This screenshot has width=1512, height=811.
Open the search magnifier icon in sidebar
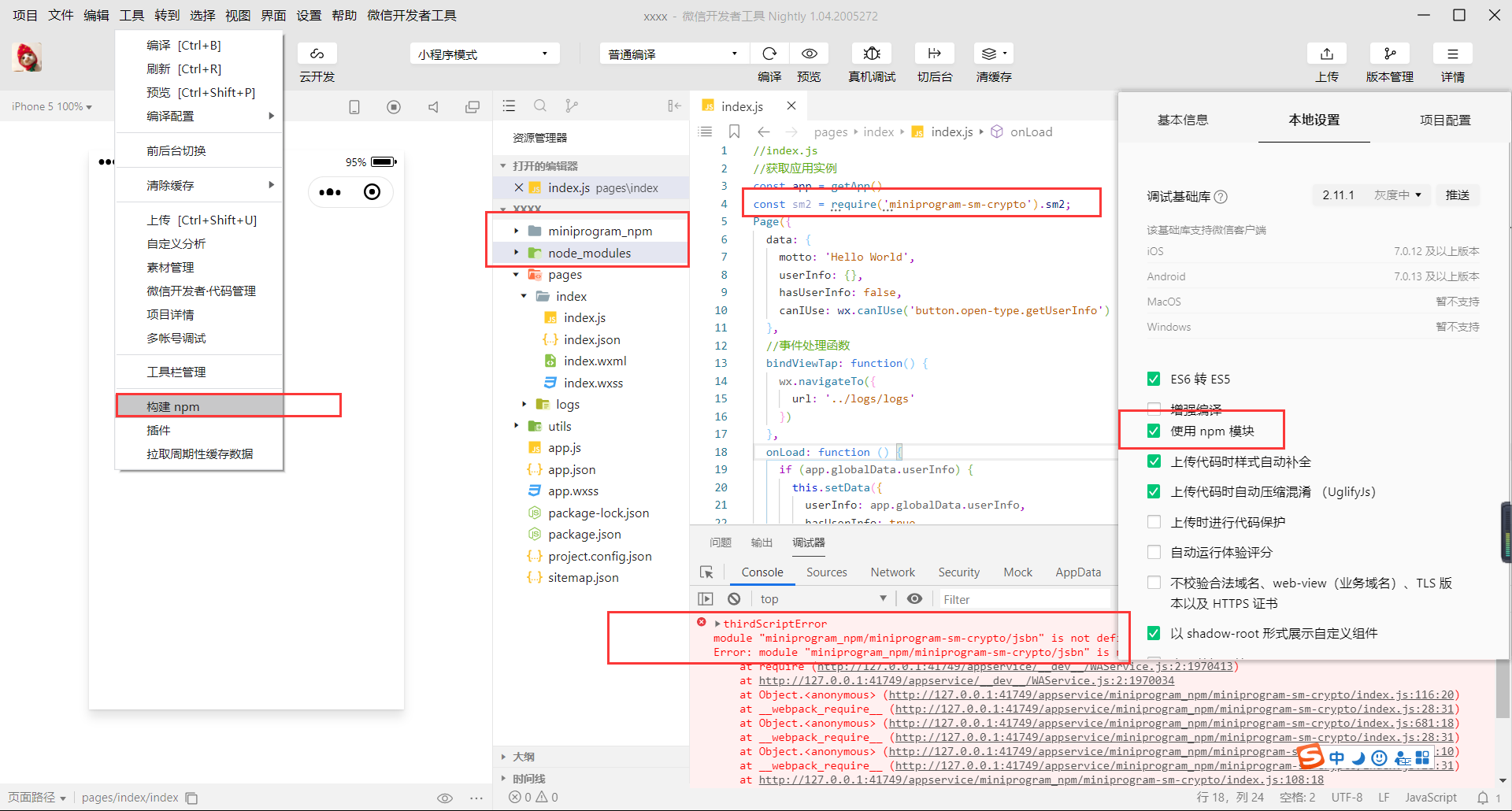(x=540, y=106)
